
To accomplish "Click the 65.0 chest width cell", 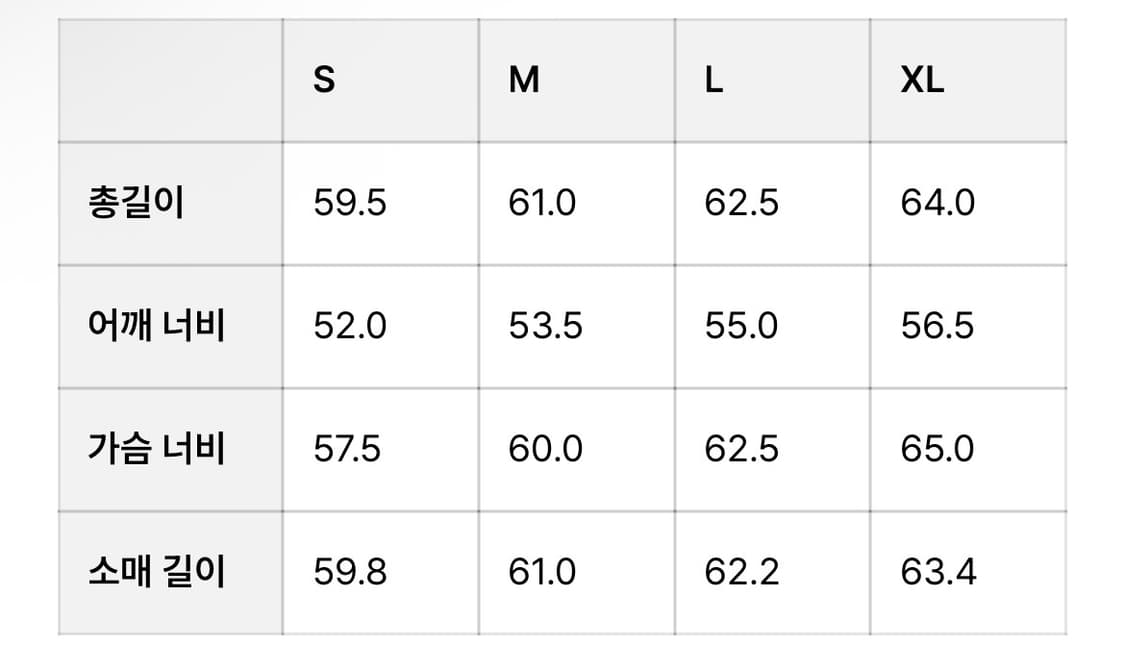I will coord(968,450).
